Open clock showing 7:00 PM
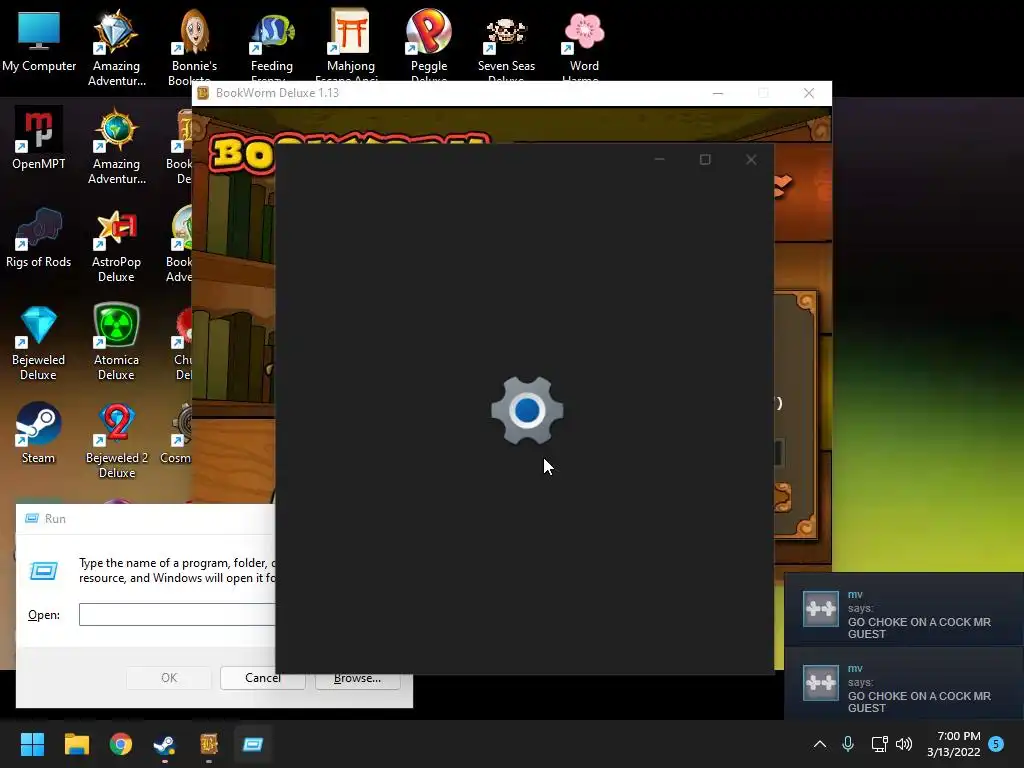1024x768 pixels. tap(954, 744)
